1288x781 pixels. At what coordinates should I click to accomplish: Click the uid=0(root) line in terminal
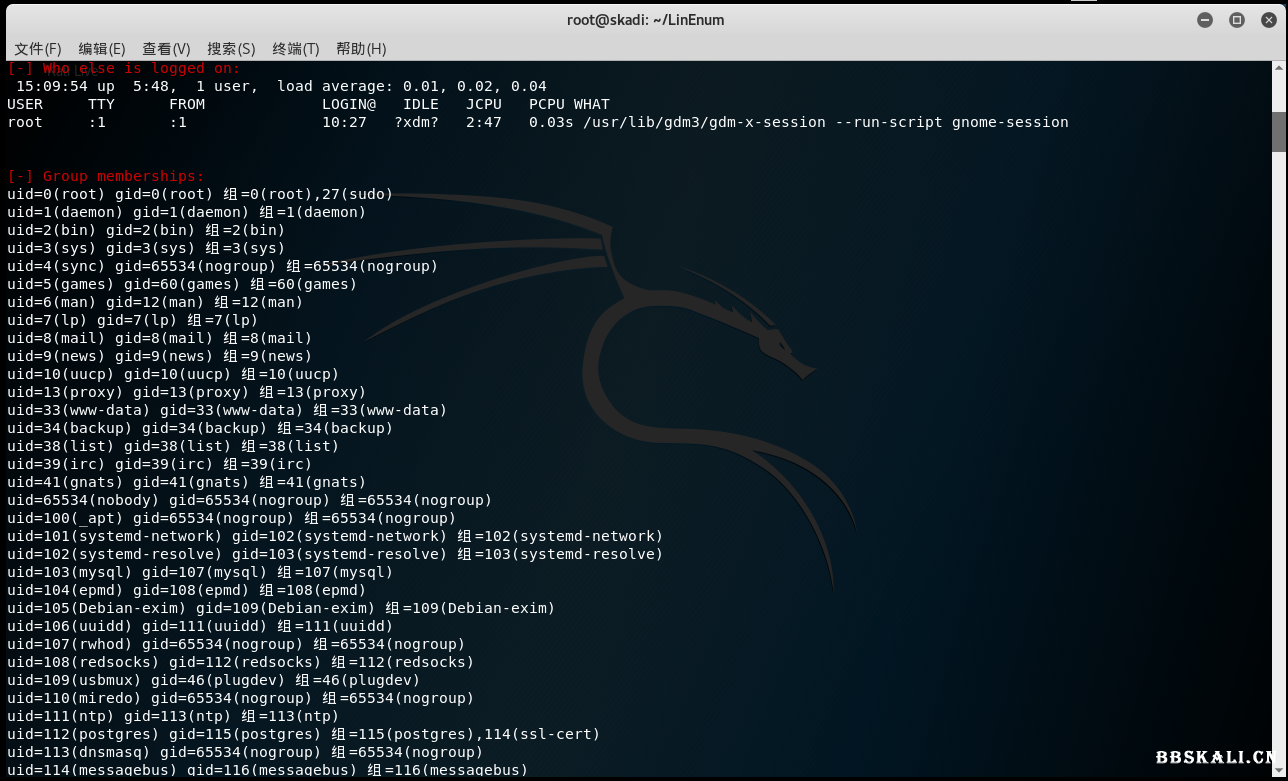200,194
